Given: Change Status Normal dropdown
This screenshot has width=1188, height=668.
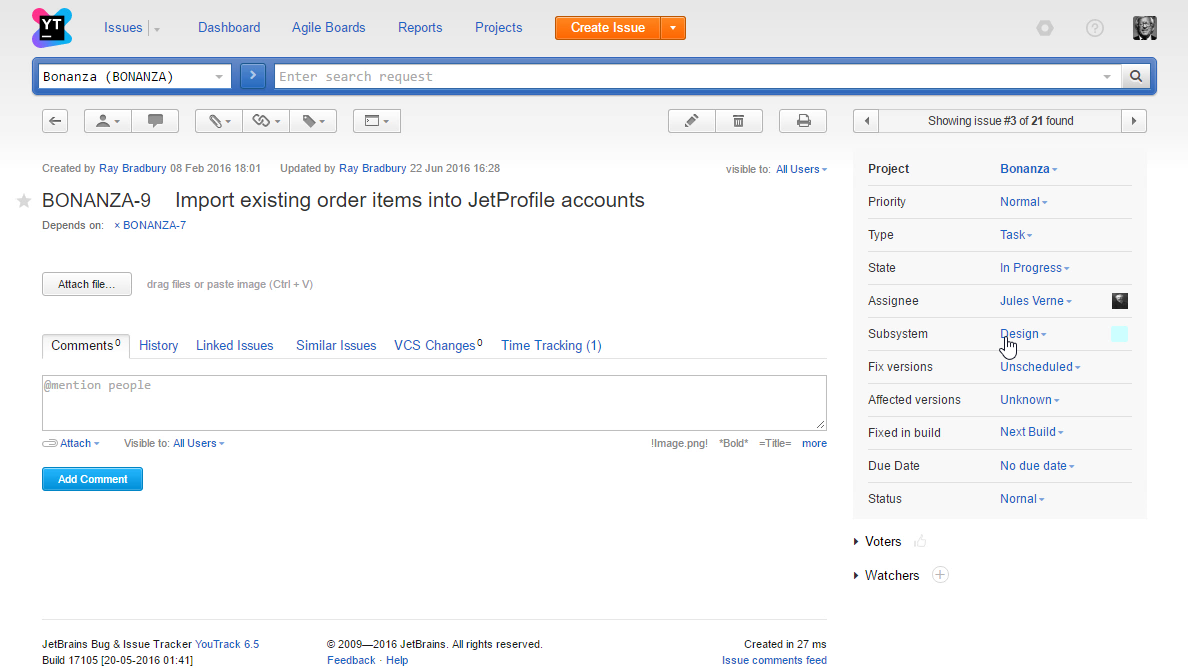Looking at the screenshot, I should (1022, 499).
